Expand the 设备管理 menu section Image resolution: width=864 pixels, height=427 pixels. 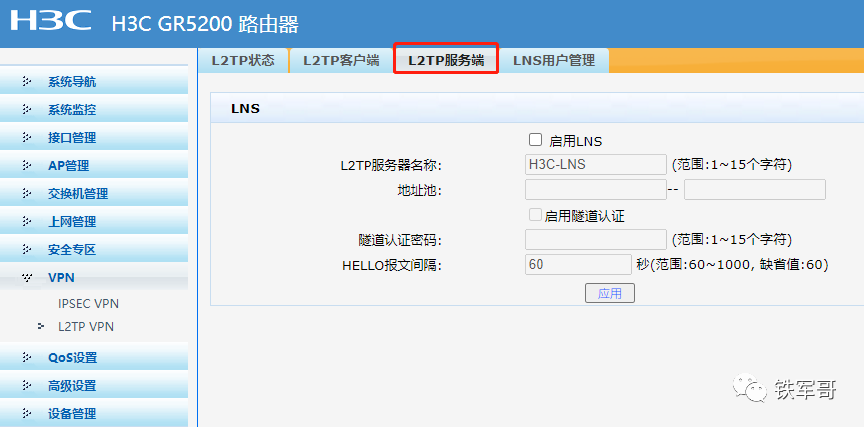pos(94,413)
